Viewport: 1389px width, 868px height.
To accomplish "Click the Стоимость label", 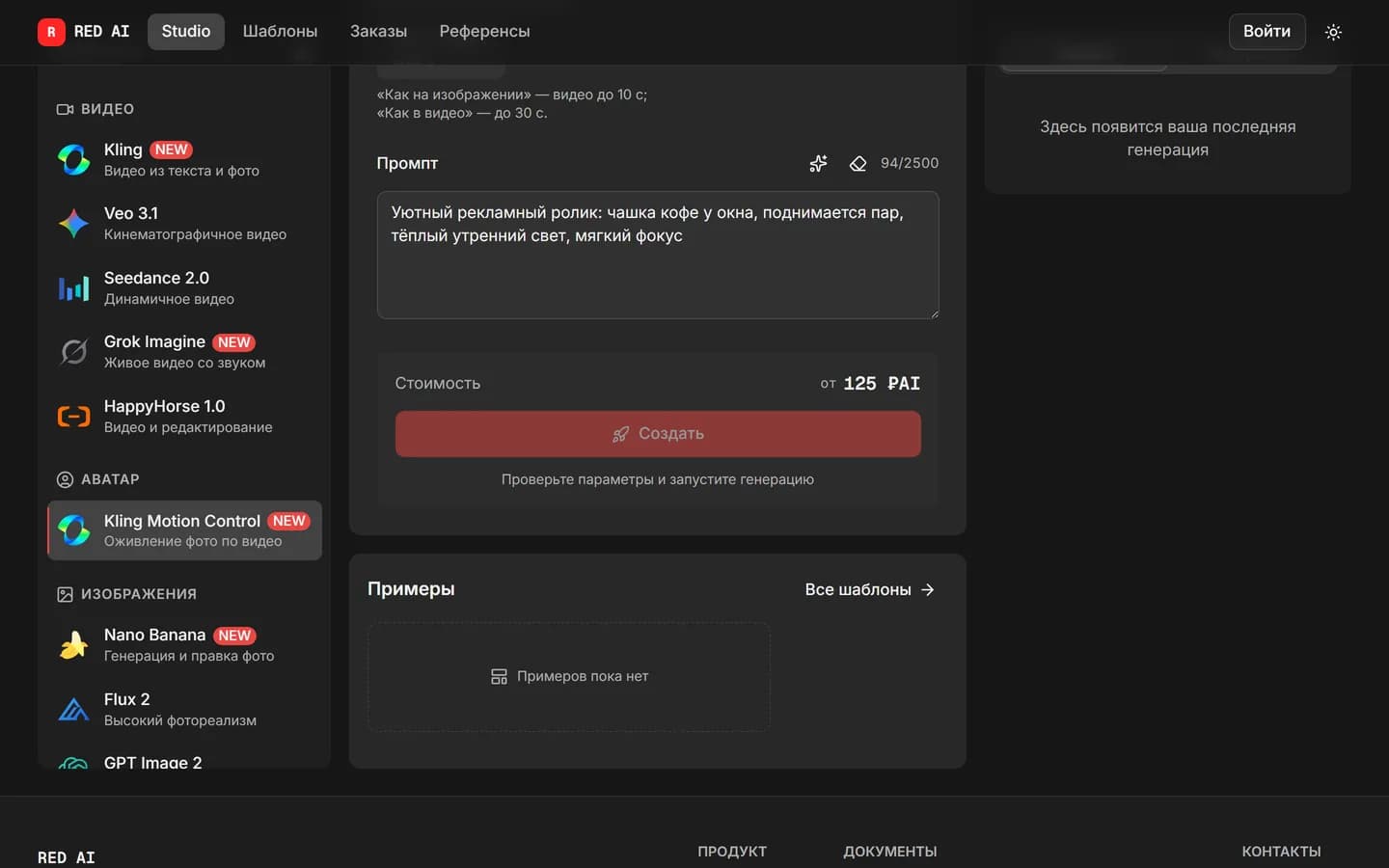I will [x=437, y=383].
